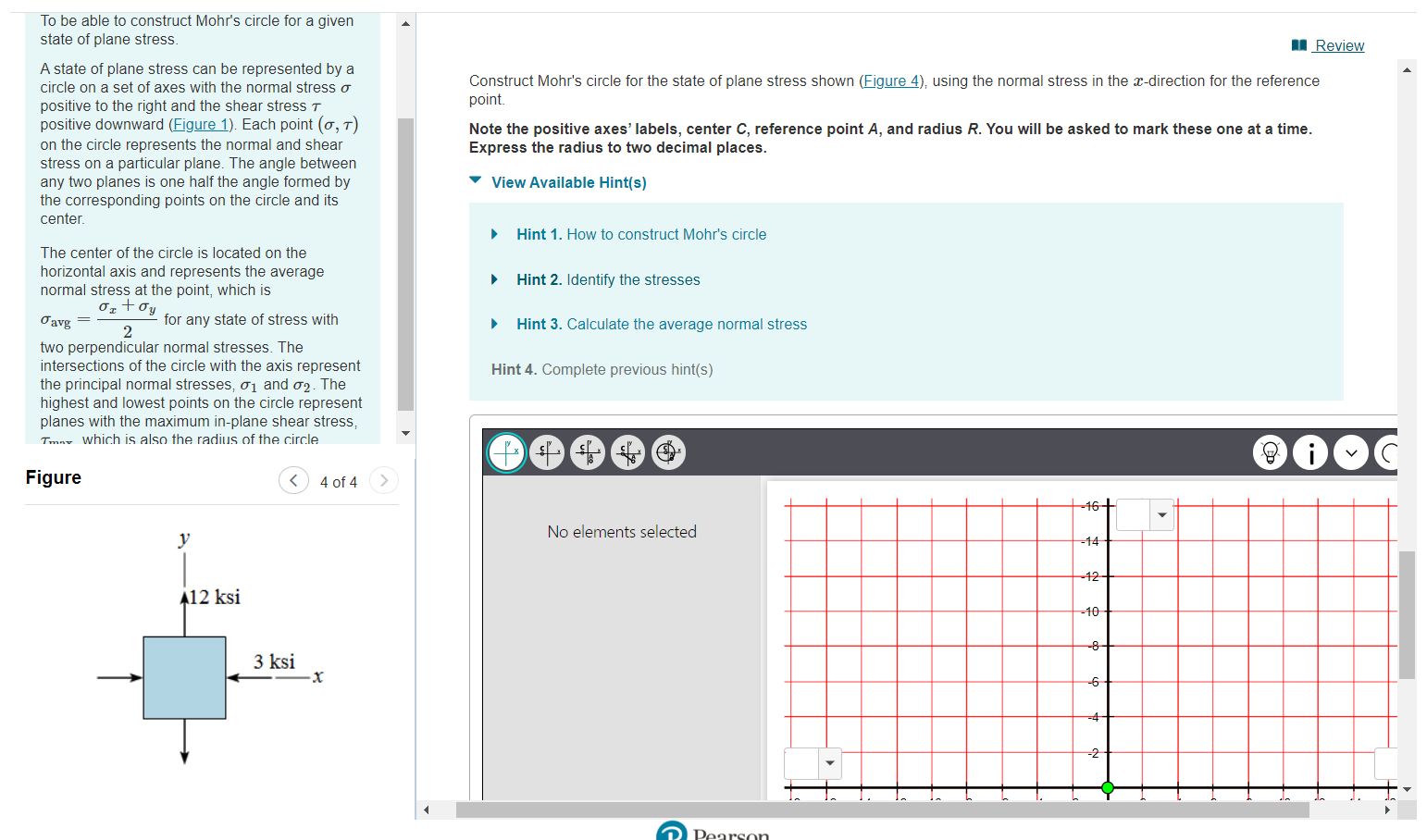Image resolution: width=1427 pixels, height=840 pixels.
Task: Open the Figure 4 link
Action: (x=891, y=81)
